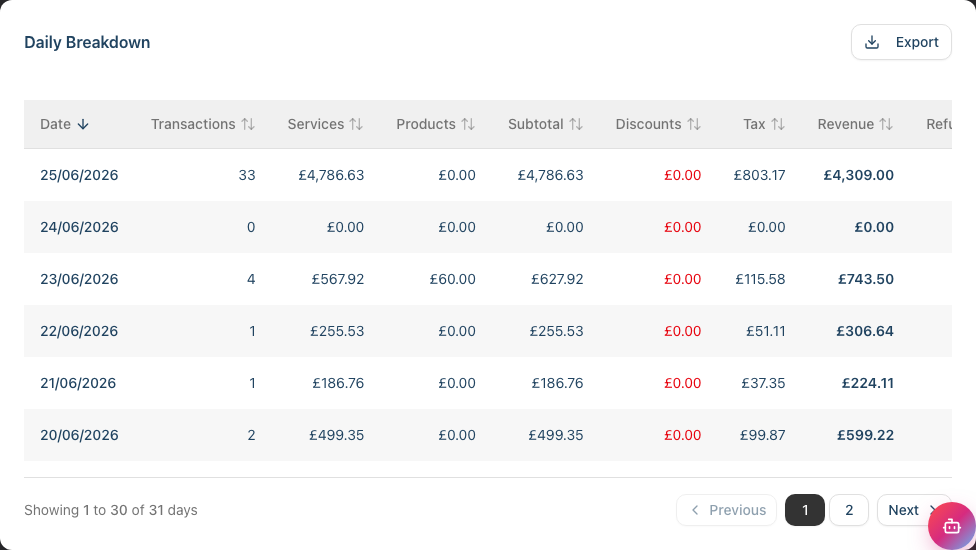Click the download icon in Export
The height and width of the screenshot is (550, 976).
(x=872, y=42)
